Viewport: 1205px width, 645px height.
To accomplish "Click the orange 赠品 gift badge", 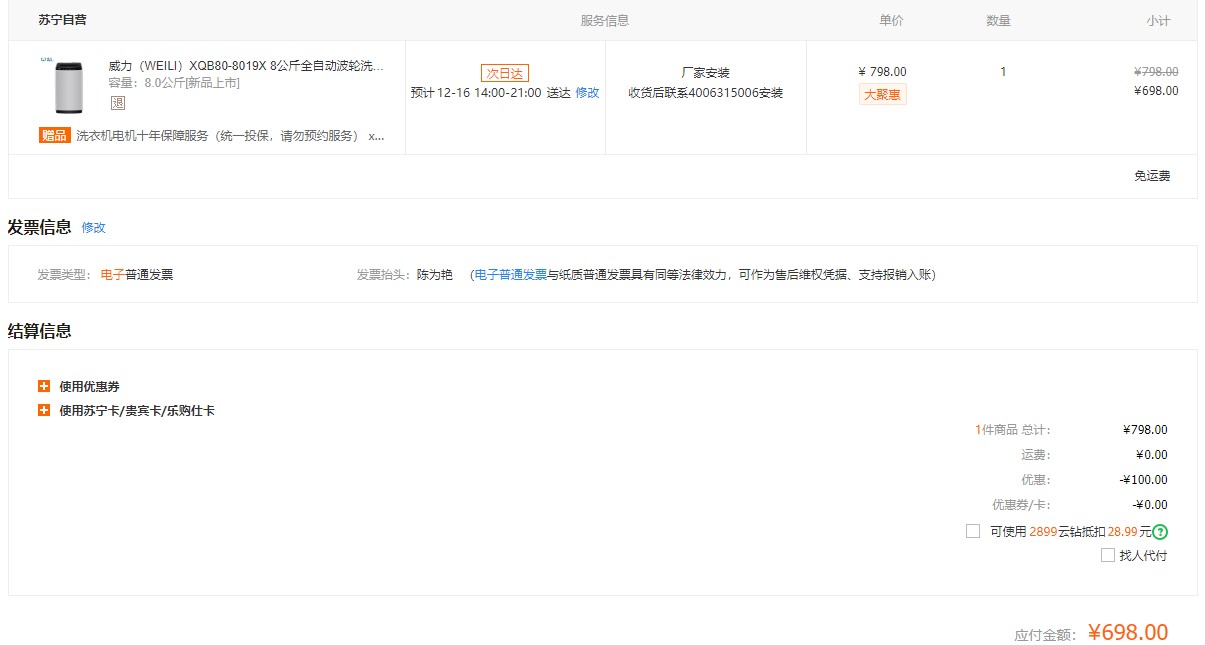I will point(54,135).
